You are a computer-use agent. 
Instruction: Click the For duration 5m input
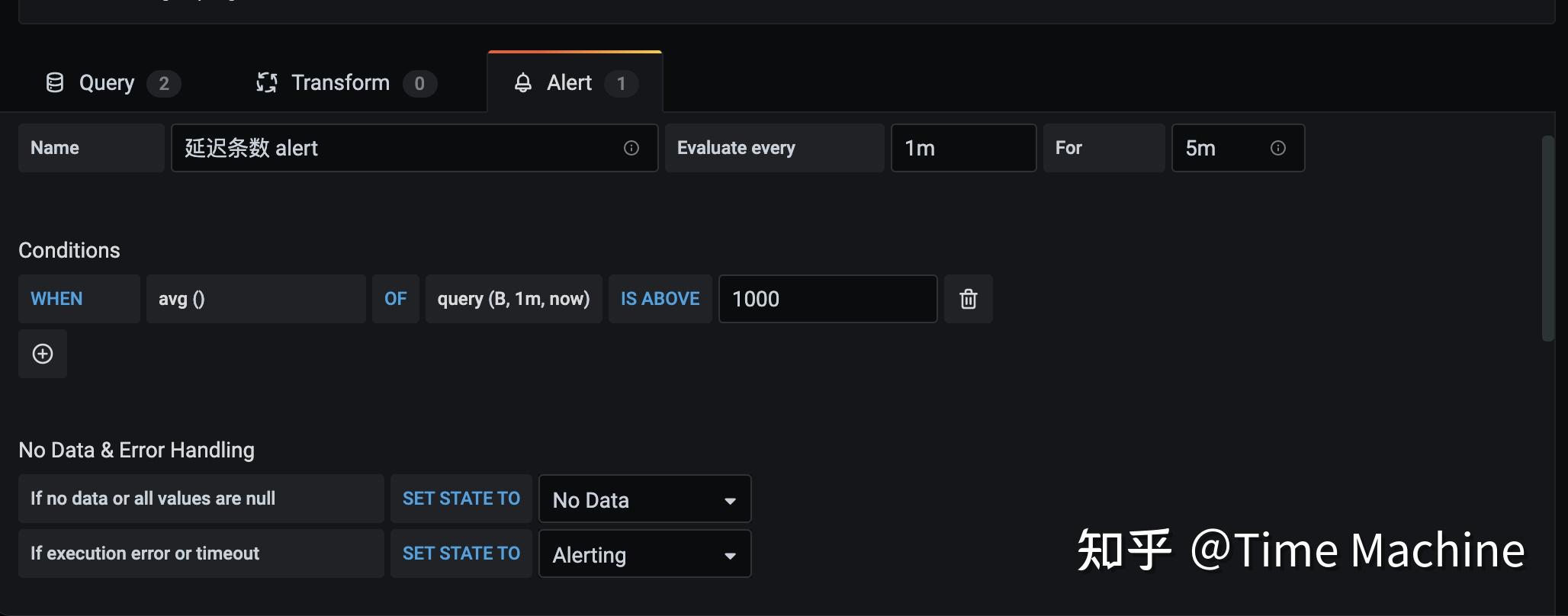tap(1220, 148)
